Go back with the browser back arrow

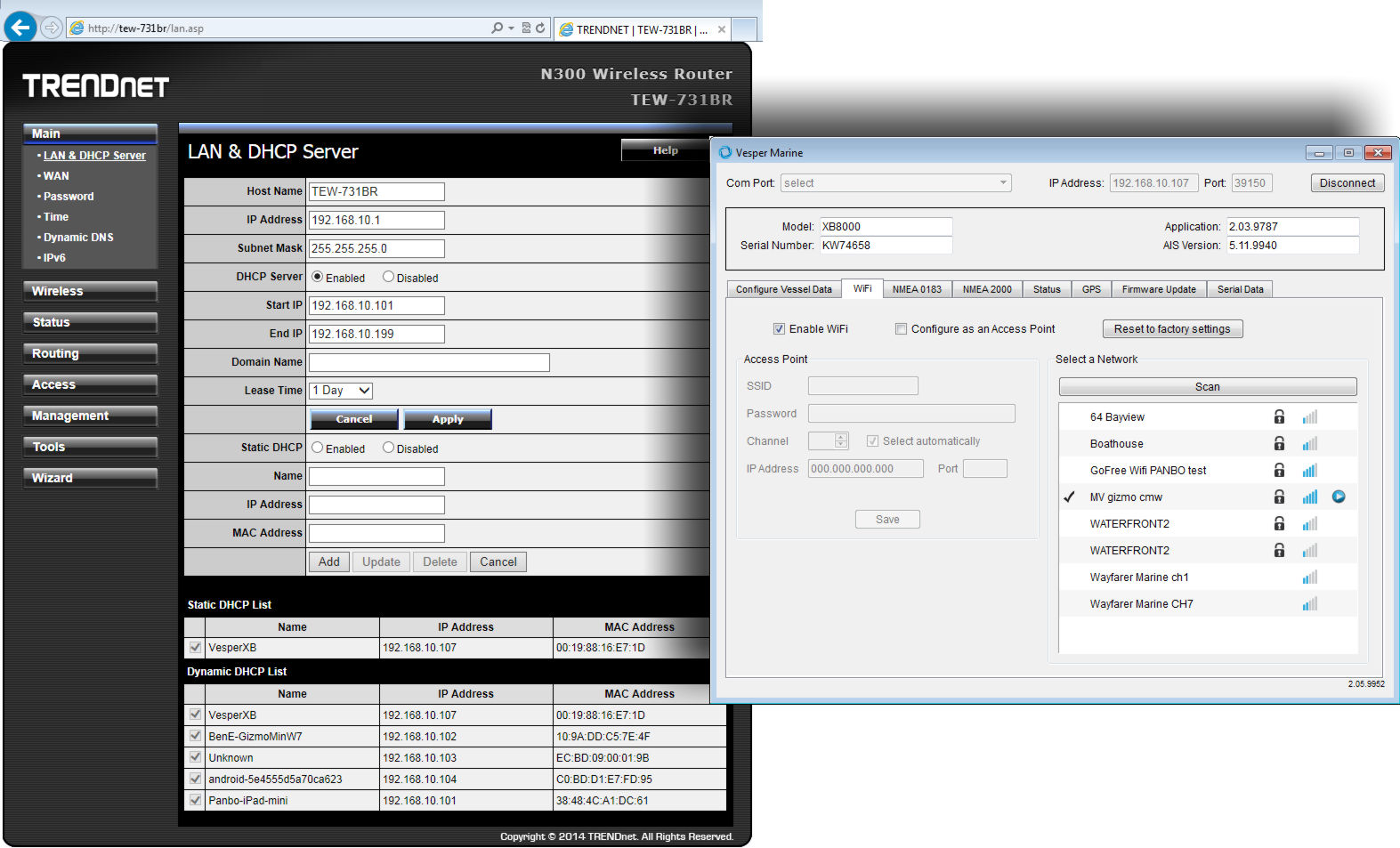tap(20, 28)
